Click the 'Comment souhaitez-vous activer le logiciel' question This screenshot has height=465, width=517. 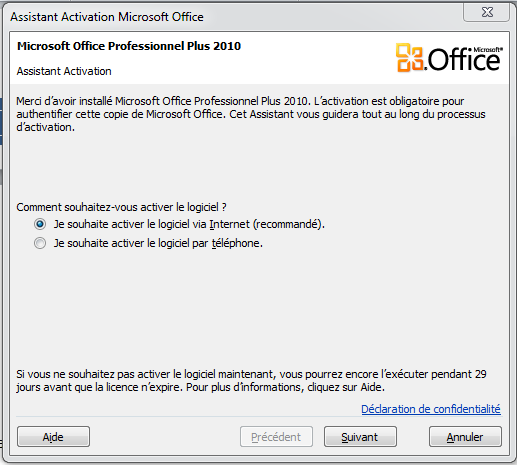point(121,207)
